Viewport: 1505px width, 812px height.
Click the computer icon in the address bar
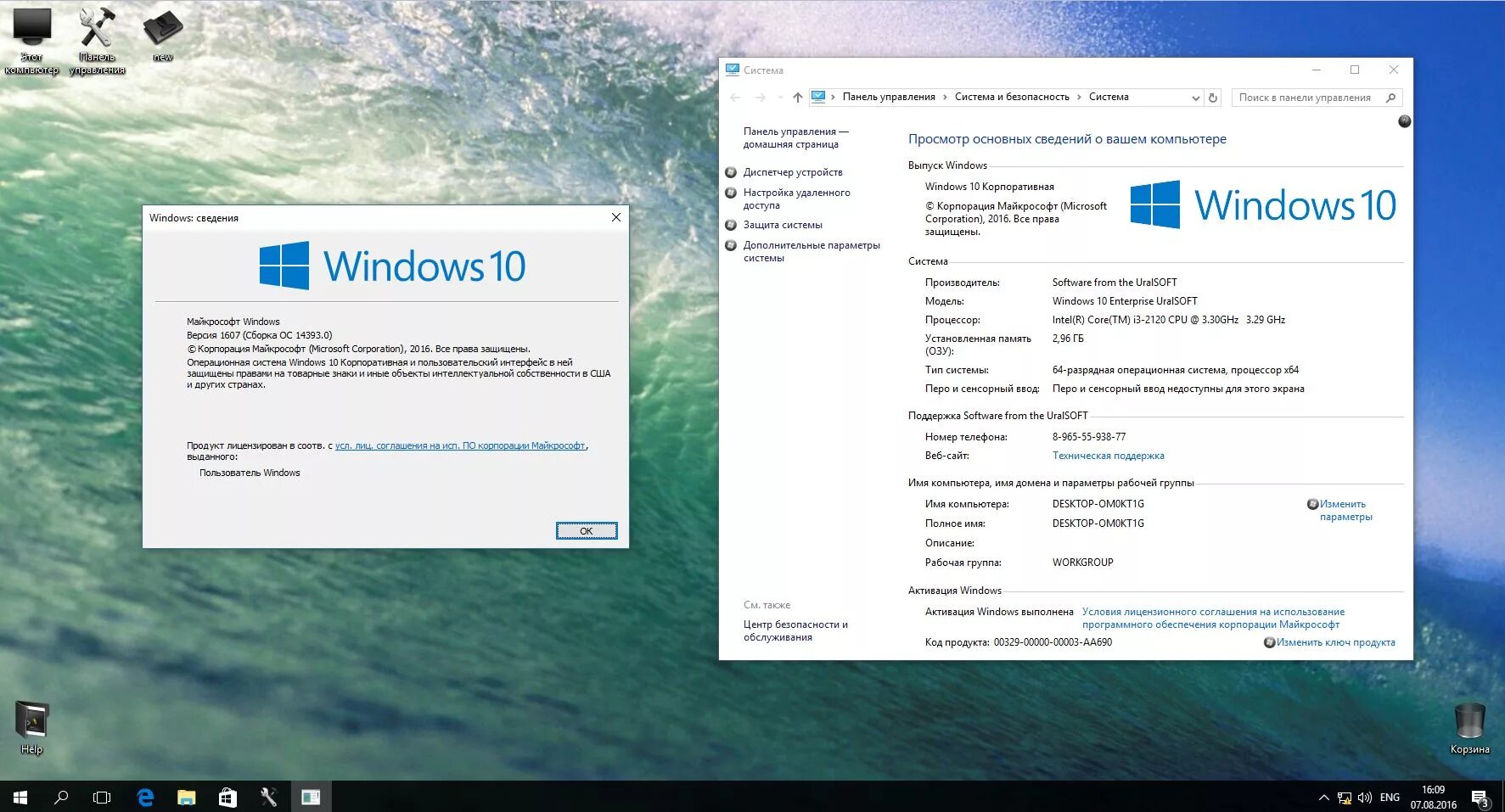pyautogui.click(x=818, y=98)
